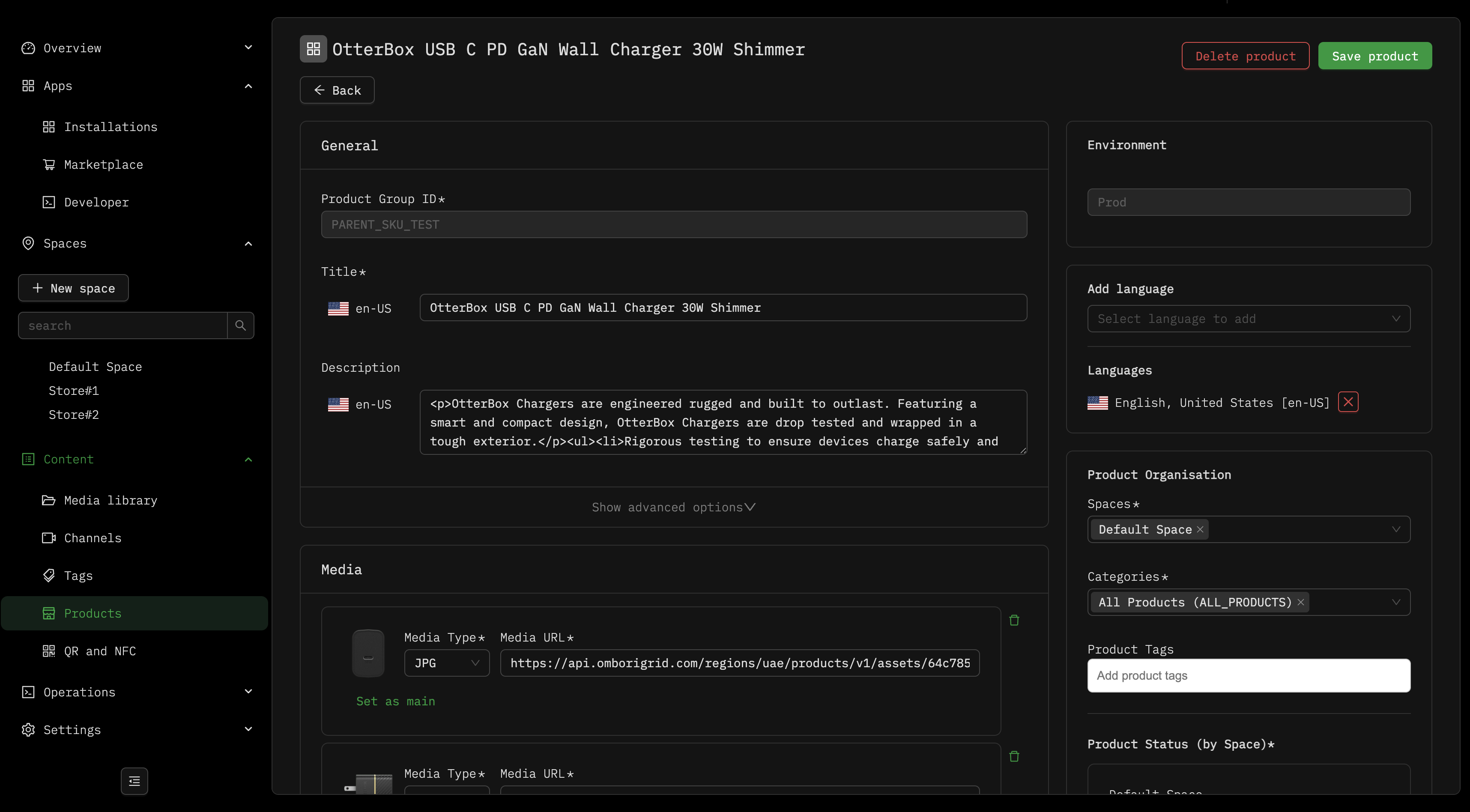Delete the second media item with trash icon
Viewport: 1470px width, 812px height.
click(x=1014, y=756)
